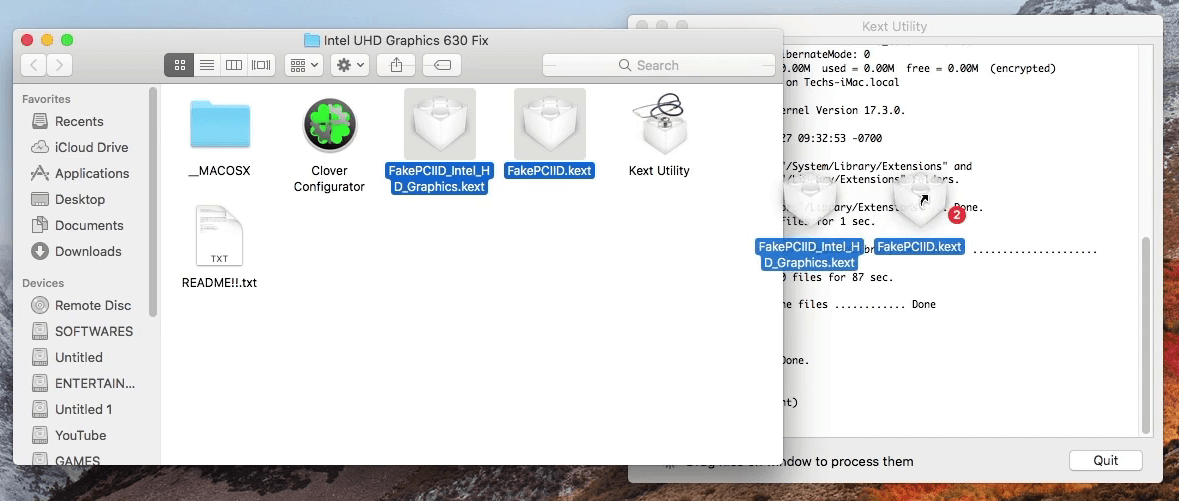Click the Share toolbar button
Screen dimensions: 1179x501
click(396, 65)
